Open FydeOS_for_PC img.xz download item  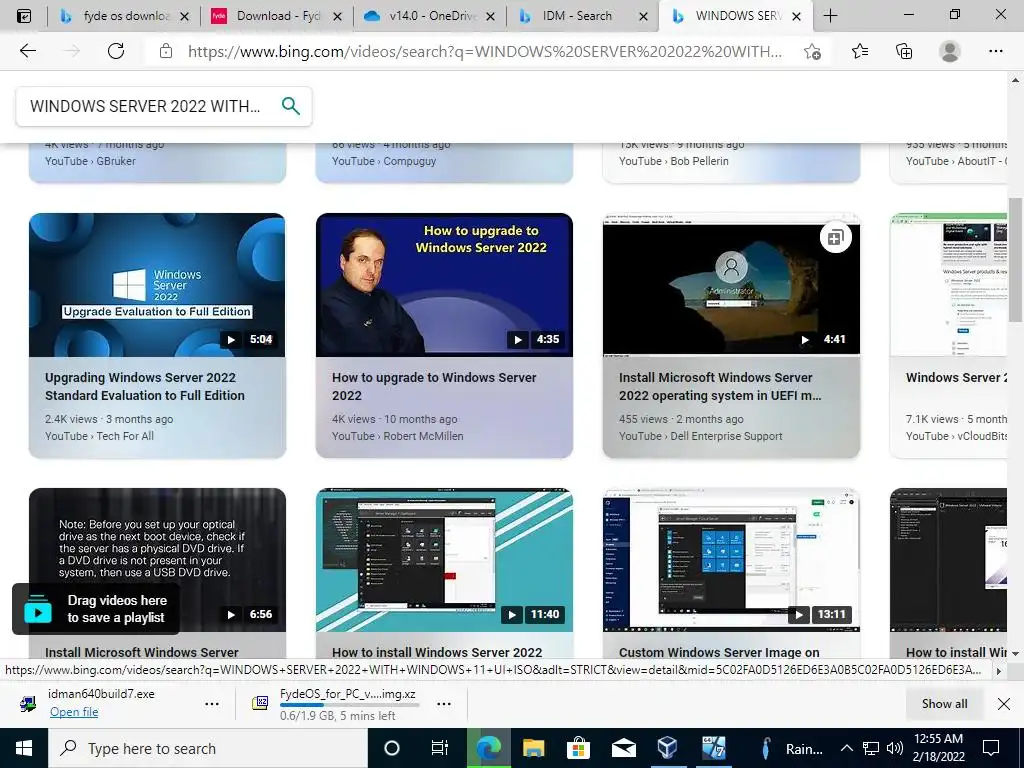[x=347, y=694]
